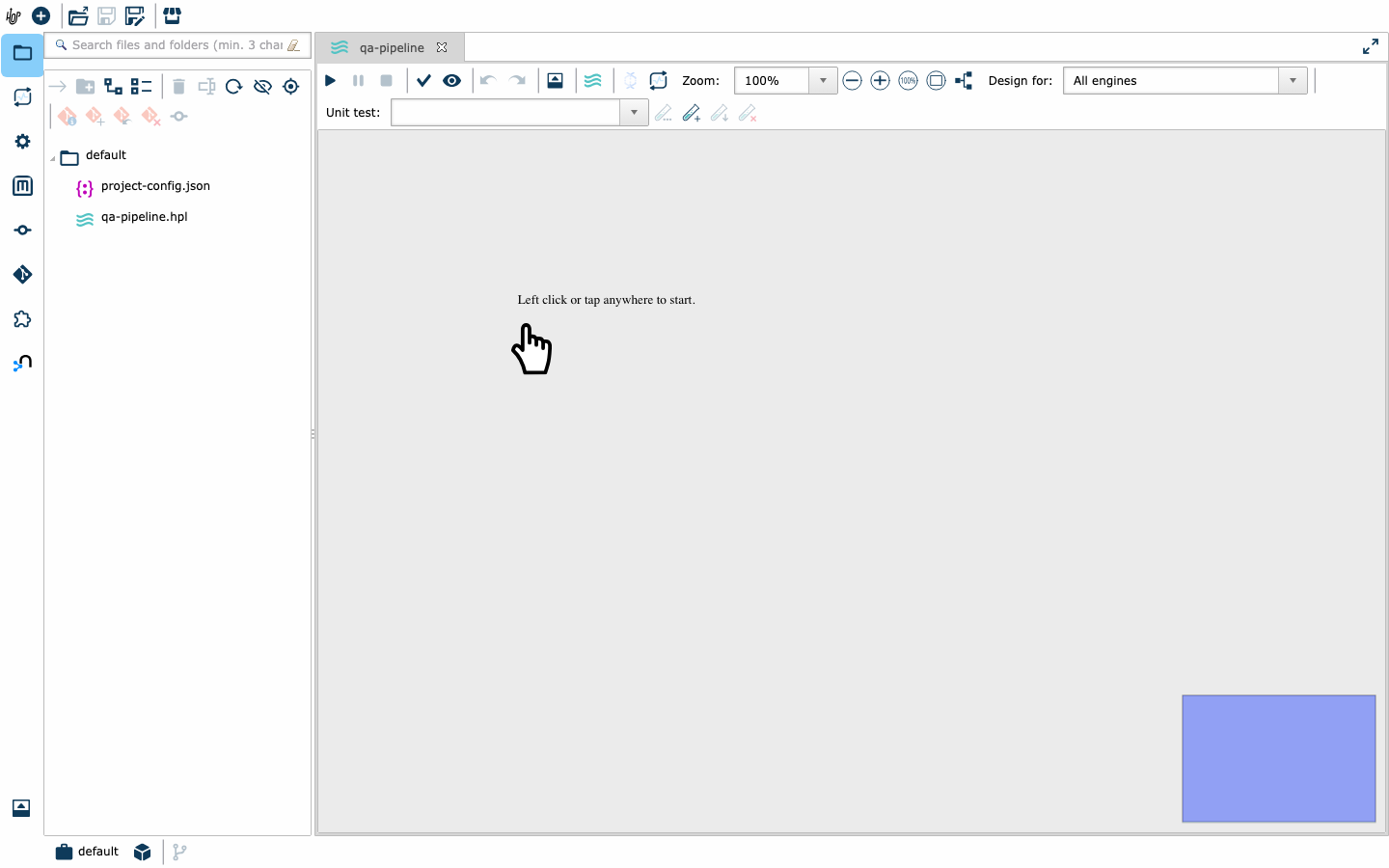1389x868 pixels.
Task: Click the new file plus icon
Action: click(x=41, y=15)
